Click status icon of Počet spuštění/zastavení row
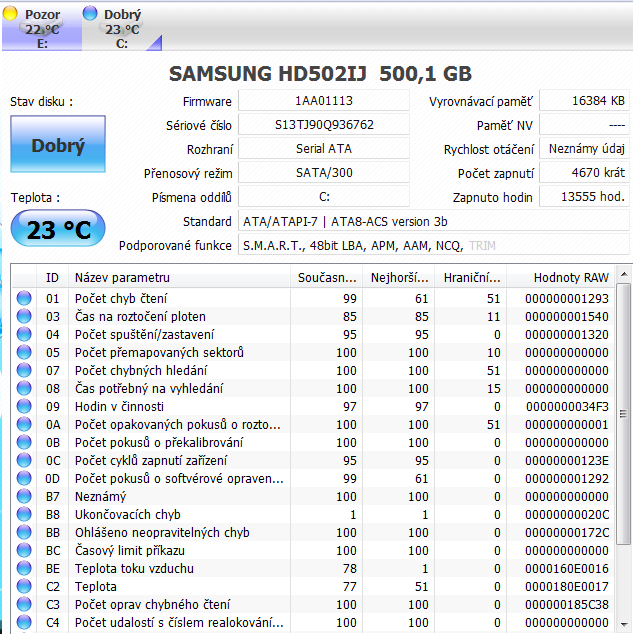 pyautogui.click(x=24, y=334)
